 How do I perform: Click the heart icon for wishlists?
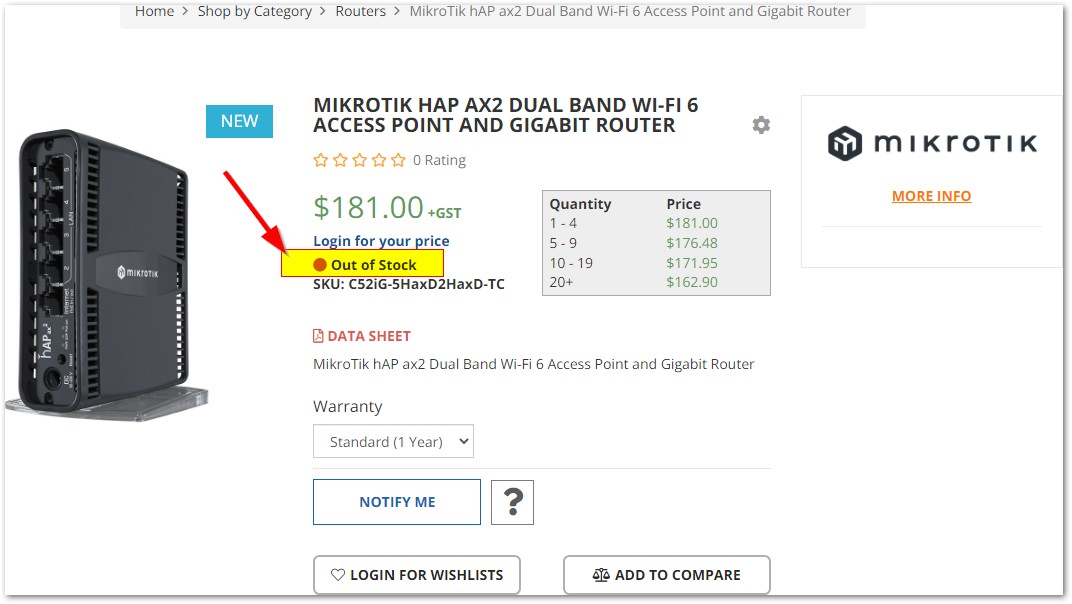(x=338, y=575)
